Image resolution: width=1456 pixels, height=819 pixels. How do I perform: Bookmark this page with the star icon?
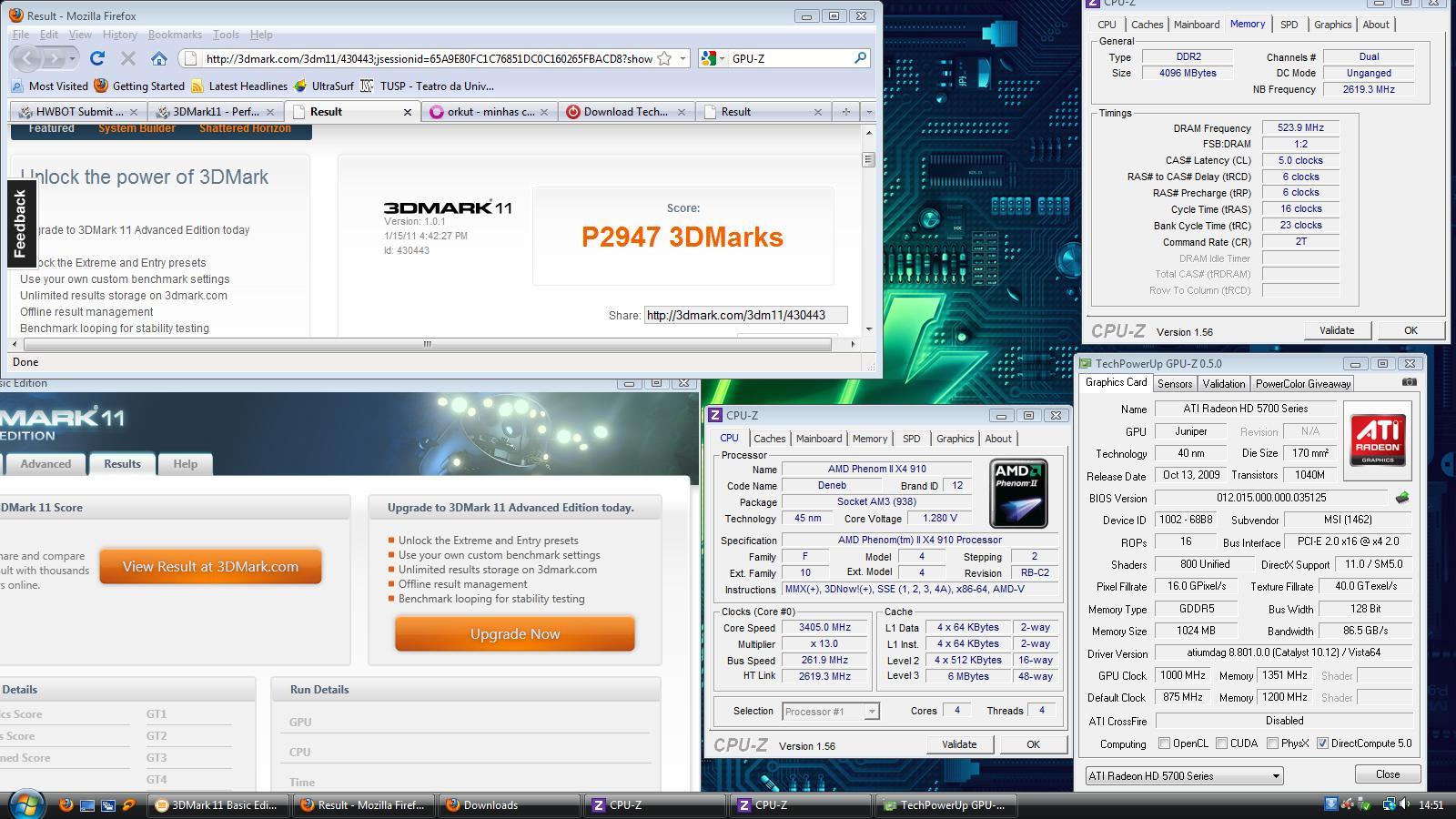664,58
